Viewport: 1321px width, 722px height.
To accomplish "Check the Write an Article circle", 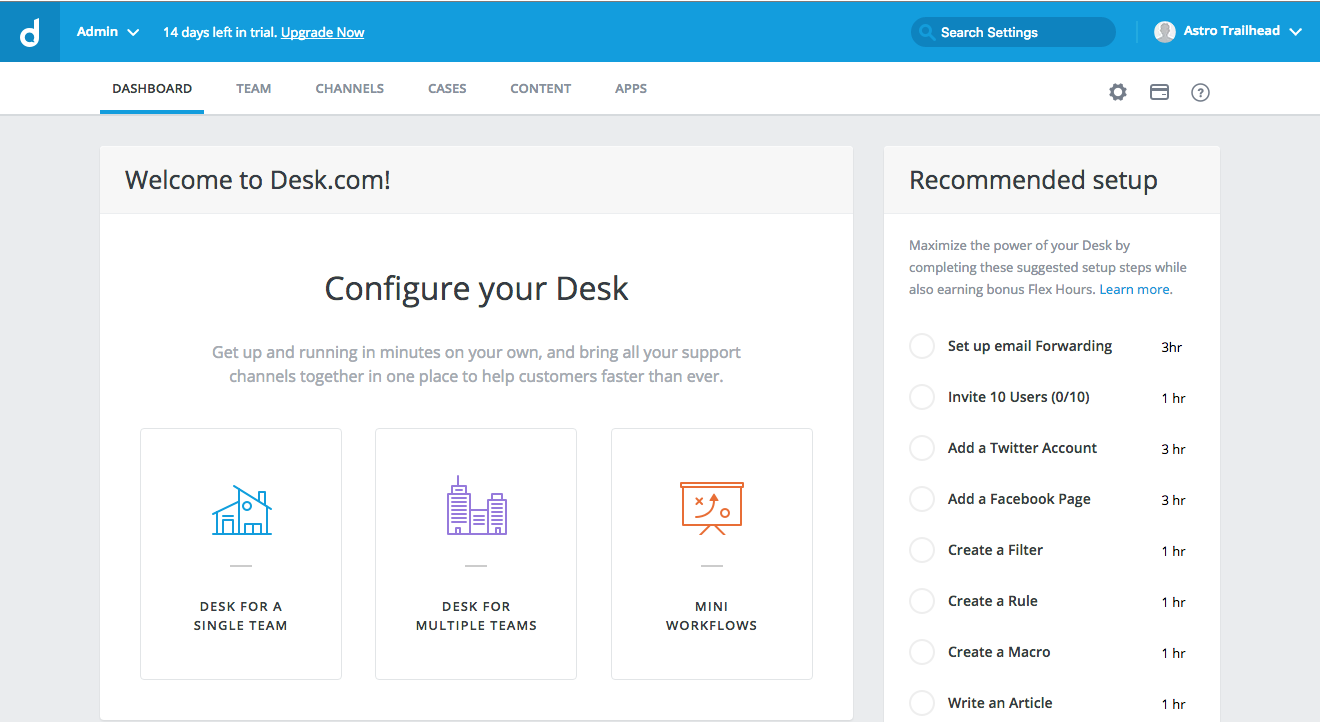I will click(922, 703).
